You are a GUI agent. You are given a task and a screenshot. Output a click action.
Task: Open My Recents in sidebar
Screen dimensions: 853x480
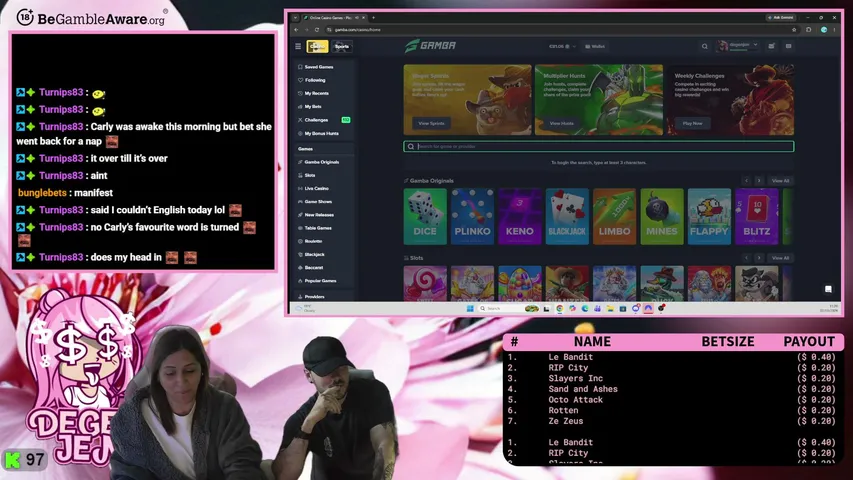(x=317, y=94)
